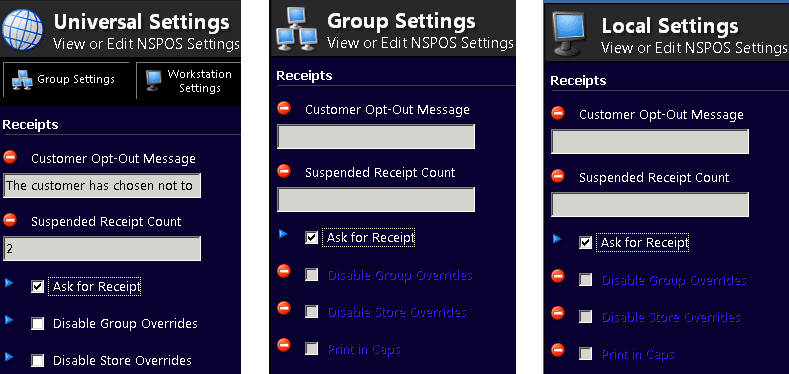
Task: Click red icon beside Print in Caps in Group Settings
Action: (x=284, y=345)
